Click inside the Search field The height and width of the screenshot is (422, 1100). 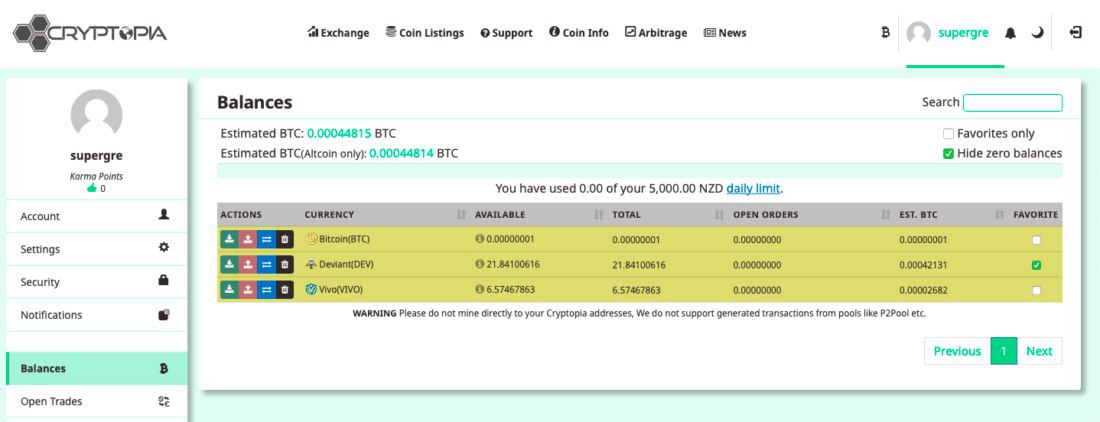pyautogui.click(x=1012, y=103)
